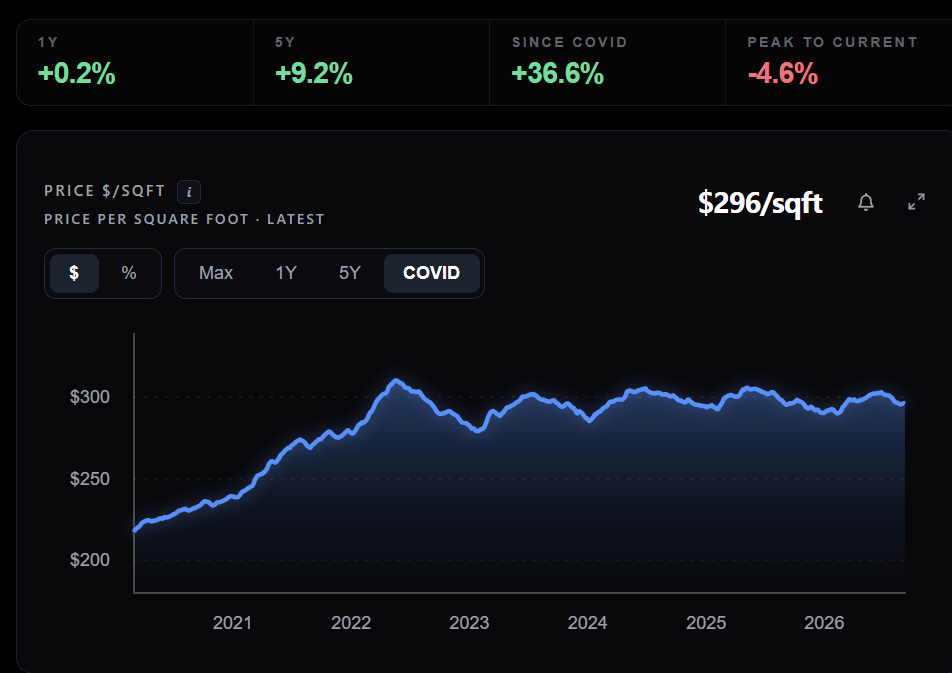Select the COVID chart range
Screen dimensions: 952x673
432,273
